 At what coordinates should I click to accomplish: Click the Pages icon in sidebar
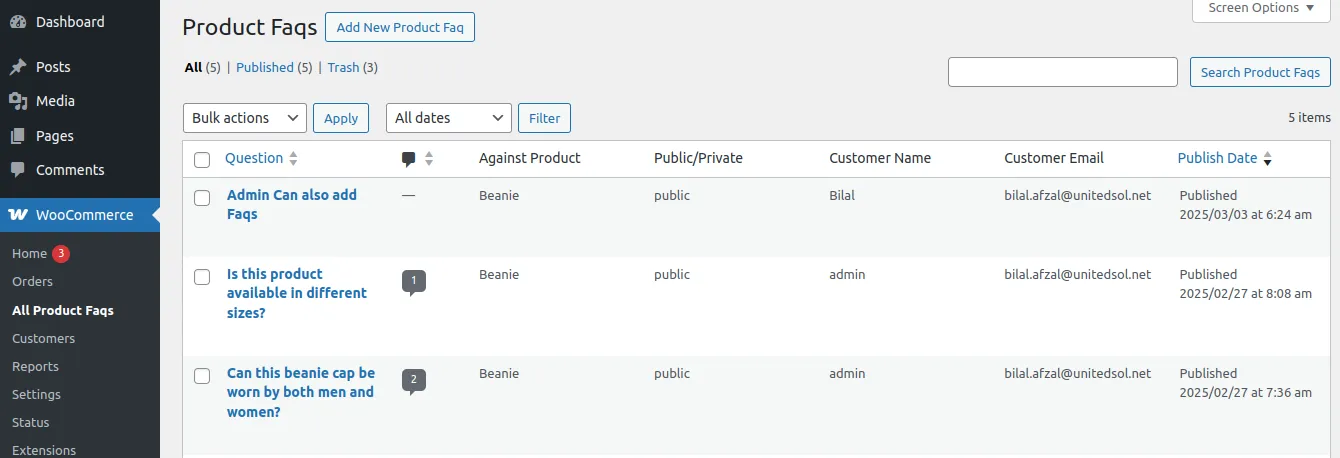point(18,136)
